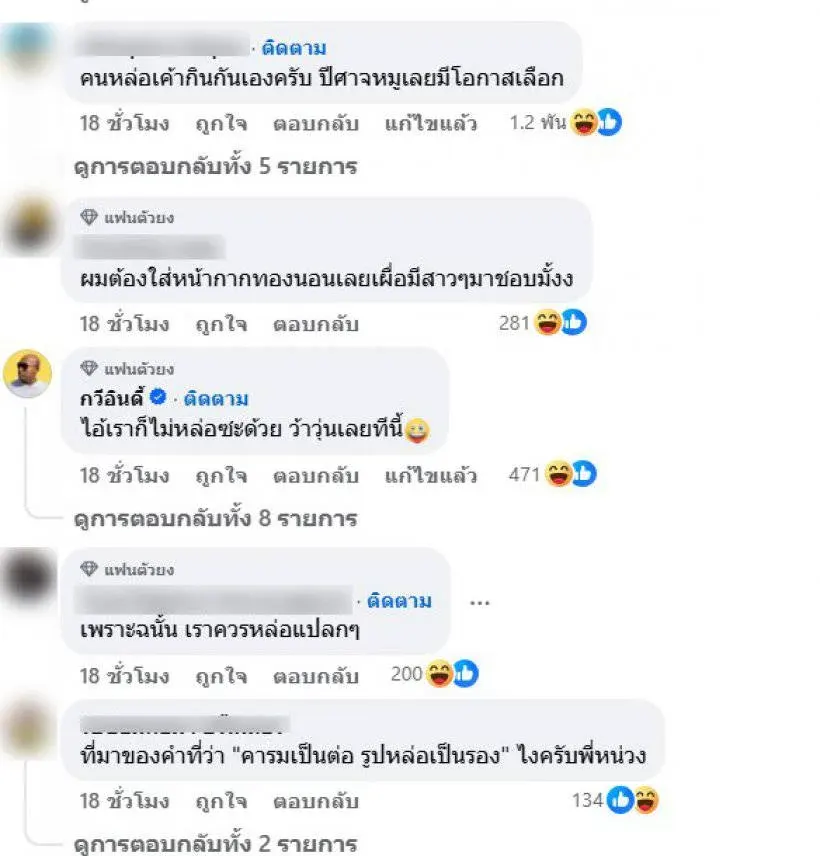Reply to the เราควรหล่อแปลกๆ comment with ตอบกลับ

click(316, 676)
